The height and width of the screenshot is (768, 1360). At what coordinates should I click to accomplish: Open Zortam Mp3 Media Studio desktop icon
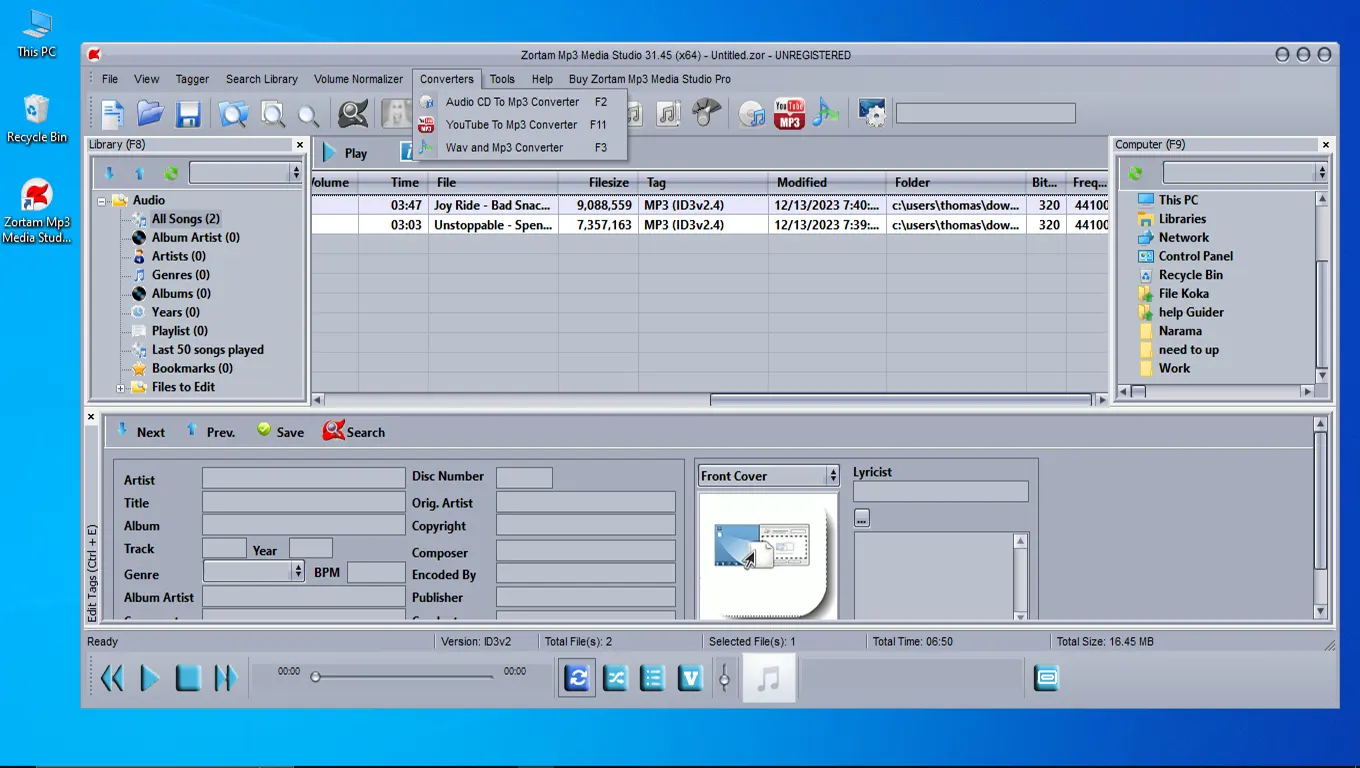(x=37, y=211)
